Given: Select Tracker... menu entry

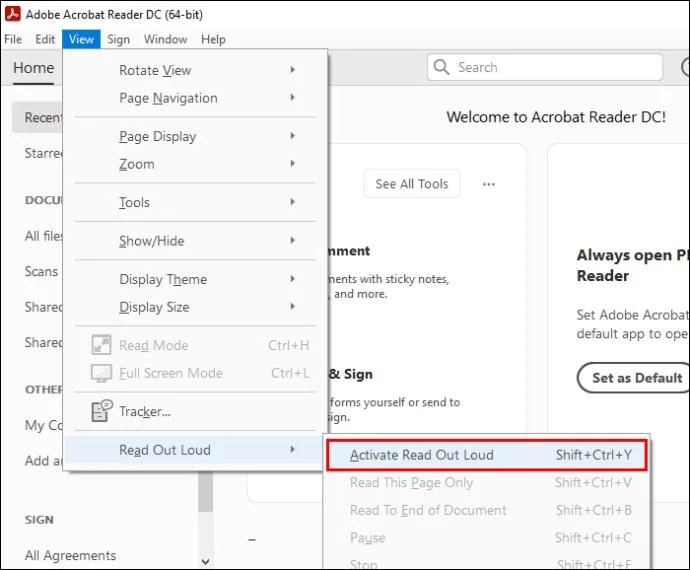Looking at the screenshot, I should click(192, 411).
